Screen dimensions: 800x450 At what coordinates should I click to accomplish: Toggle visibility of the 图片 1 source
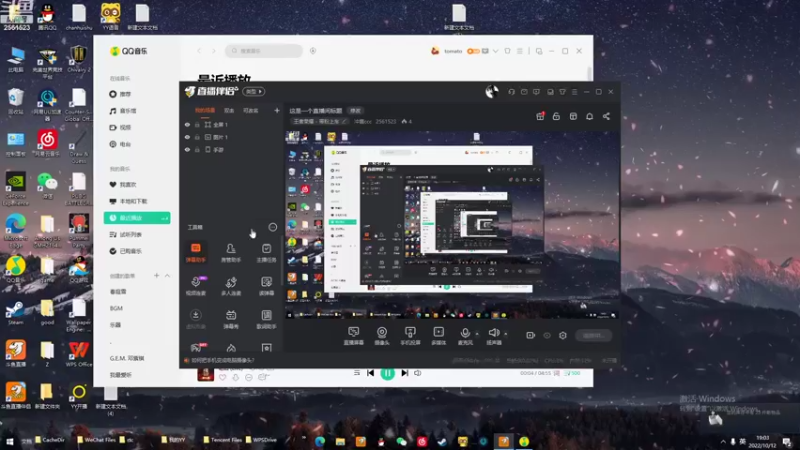point(187,137)
